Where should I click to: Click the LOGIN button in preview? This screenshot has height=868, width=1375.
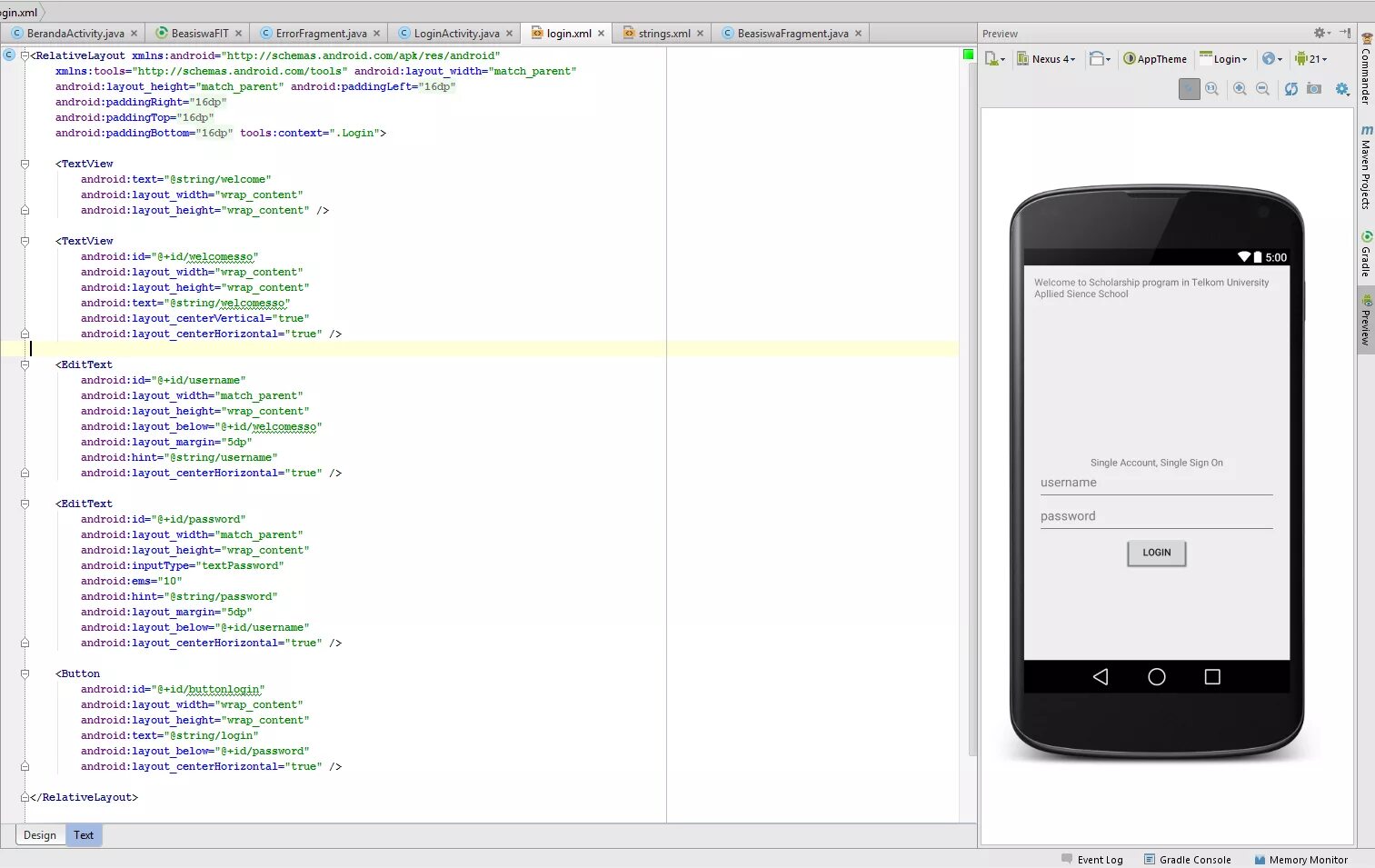coord(1156,553)
